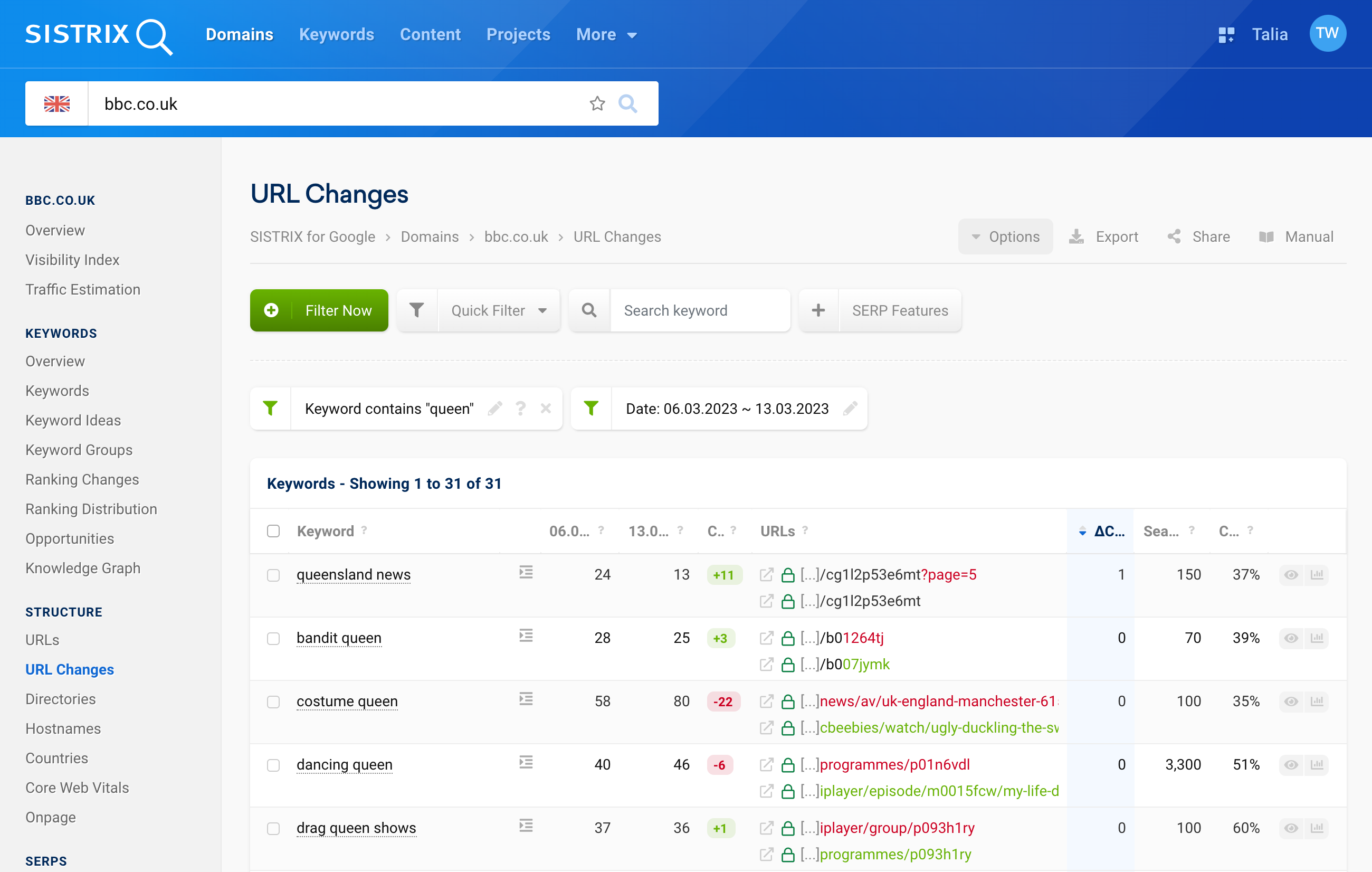This screenshot has width=1372, height=872.
Task: Click the search magnifier in domain bar
Action: click(x=628, y=104)
